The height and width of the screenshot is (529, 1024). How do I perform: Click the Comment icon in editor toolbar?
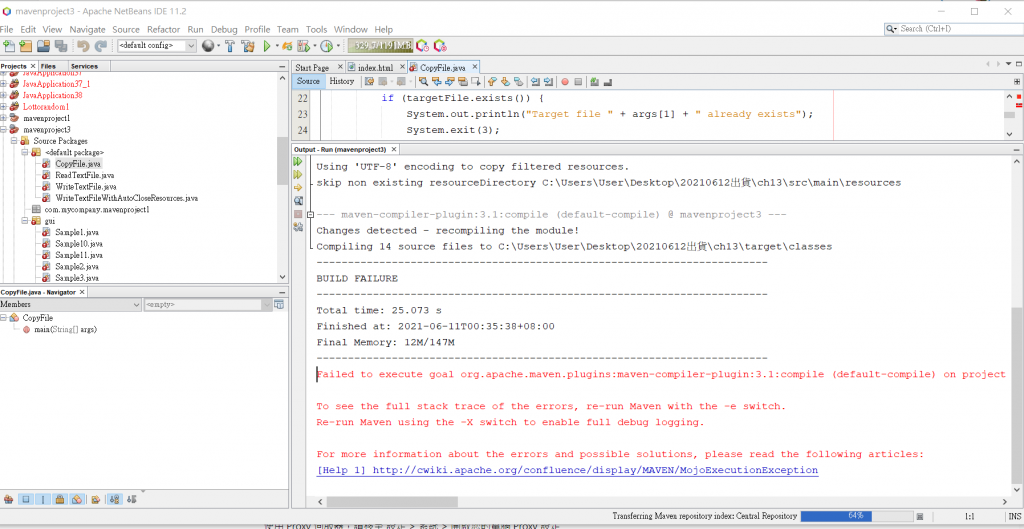594,82
